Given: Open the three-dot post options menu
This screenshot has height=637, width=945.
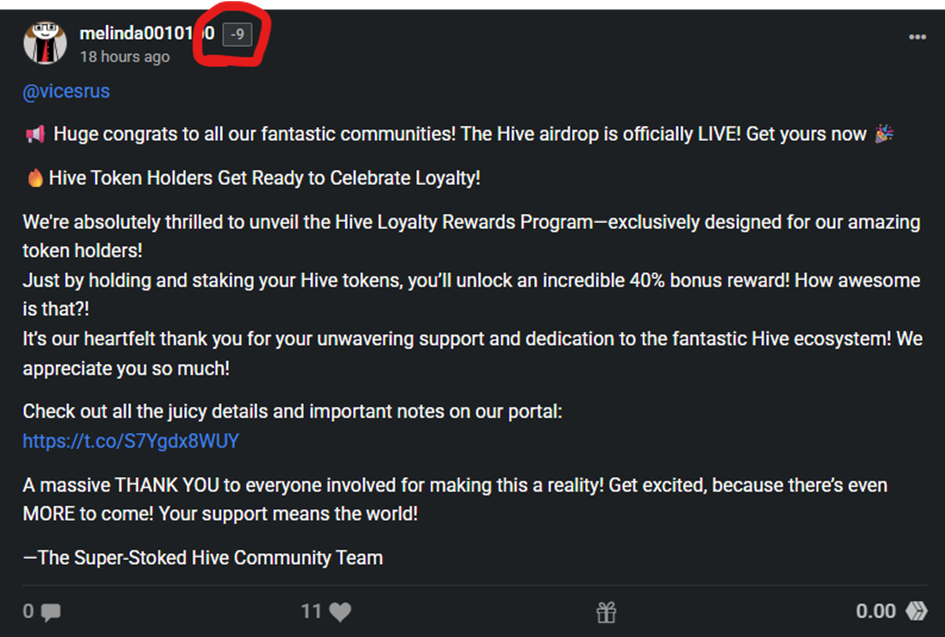Looking at the screenshot, I should [x=917, y=37].
